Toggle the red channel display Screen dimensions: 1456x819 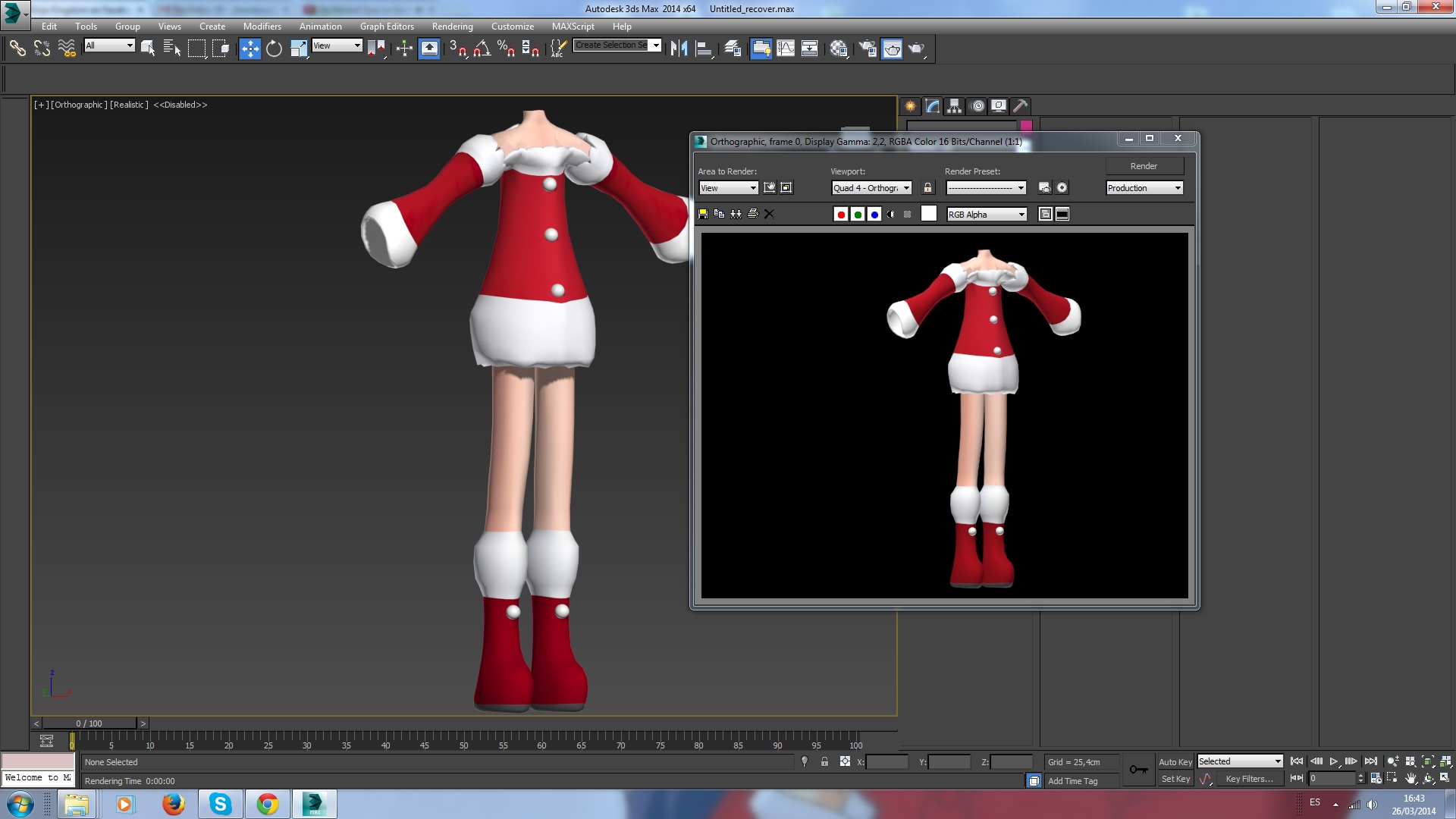pyautogui.click(x=840, y=215)
